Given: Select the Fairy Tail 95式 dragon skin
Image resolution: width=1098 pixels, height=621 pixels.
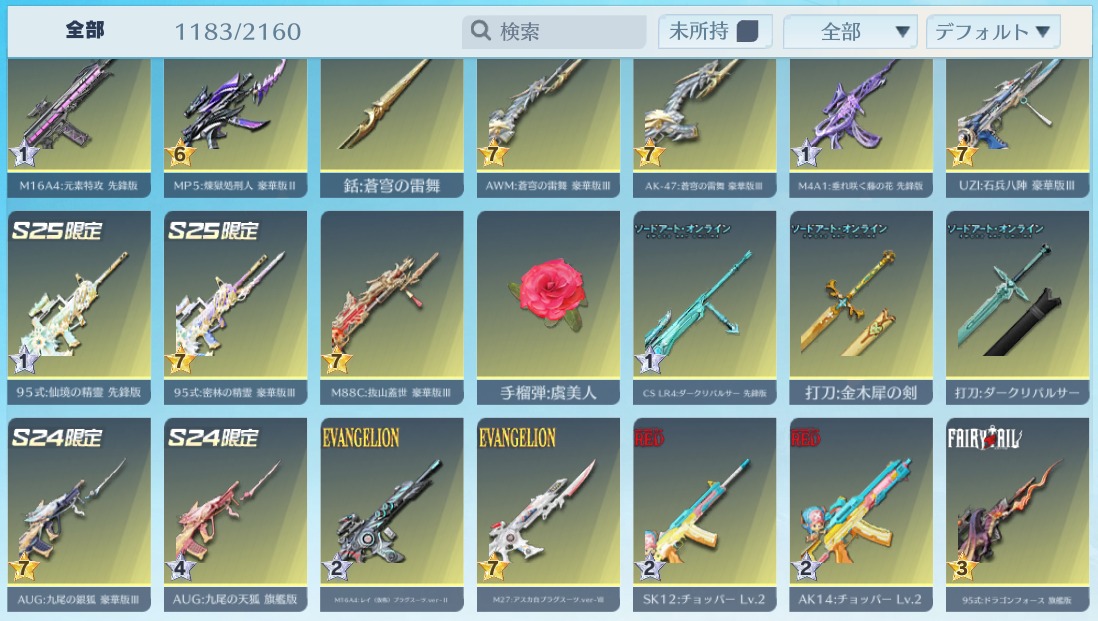Looking at the screenshot, I should click(x=1017, y=515).
